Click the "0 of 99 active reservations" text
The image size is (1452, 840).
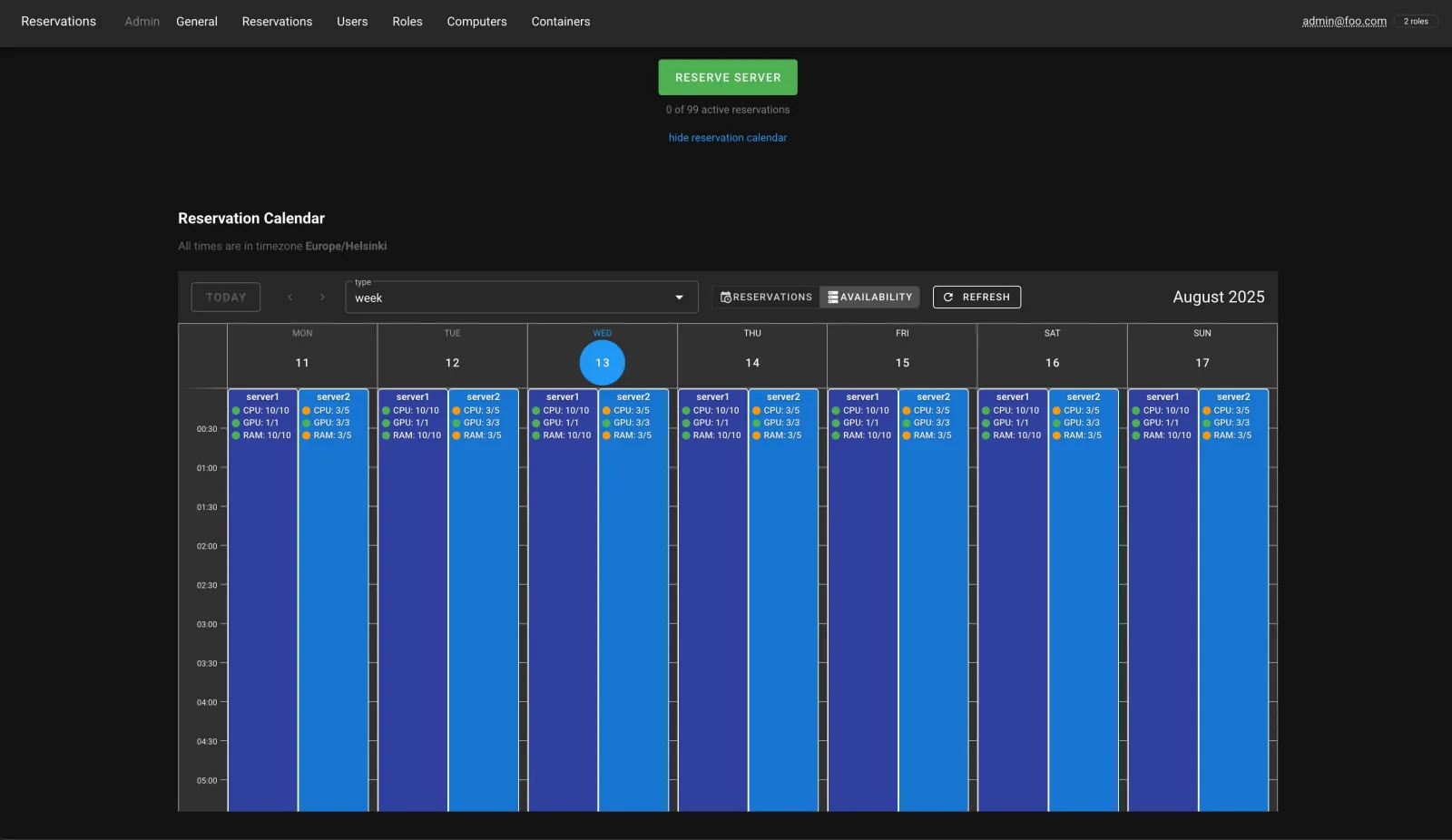tap(728, 110)
